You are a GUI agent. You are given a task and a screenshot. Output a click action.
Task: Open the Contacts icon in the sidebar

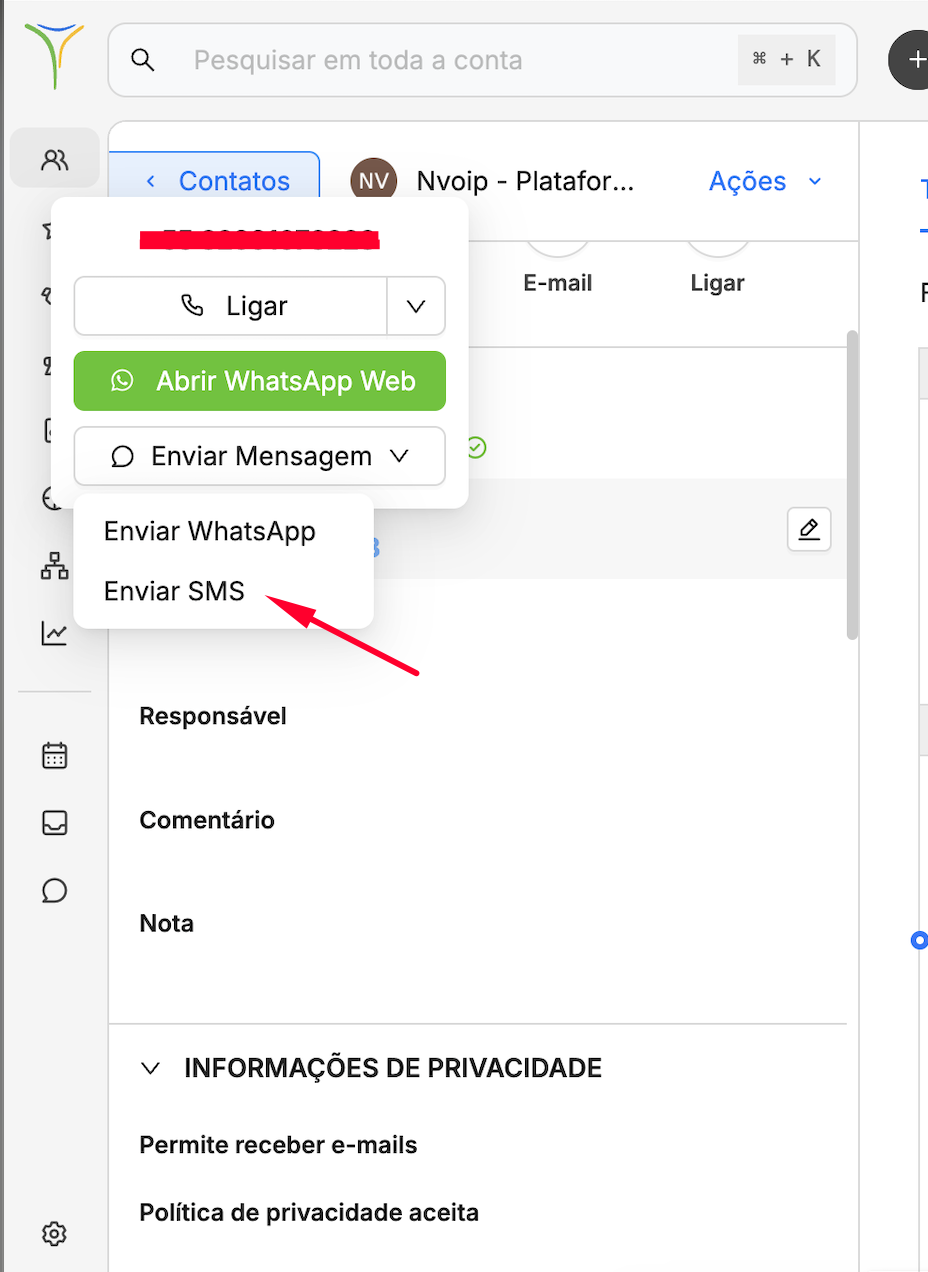(x=55, y=158)
